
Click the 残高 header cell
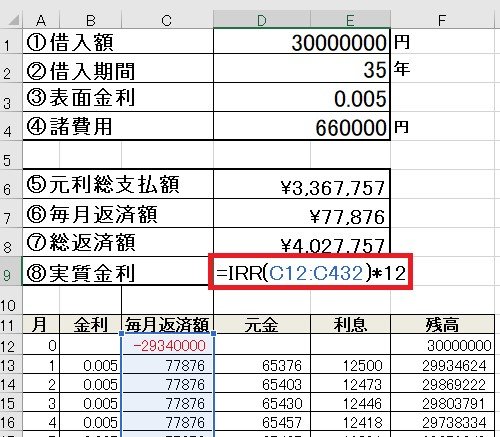tap(442, 324)
